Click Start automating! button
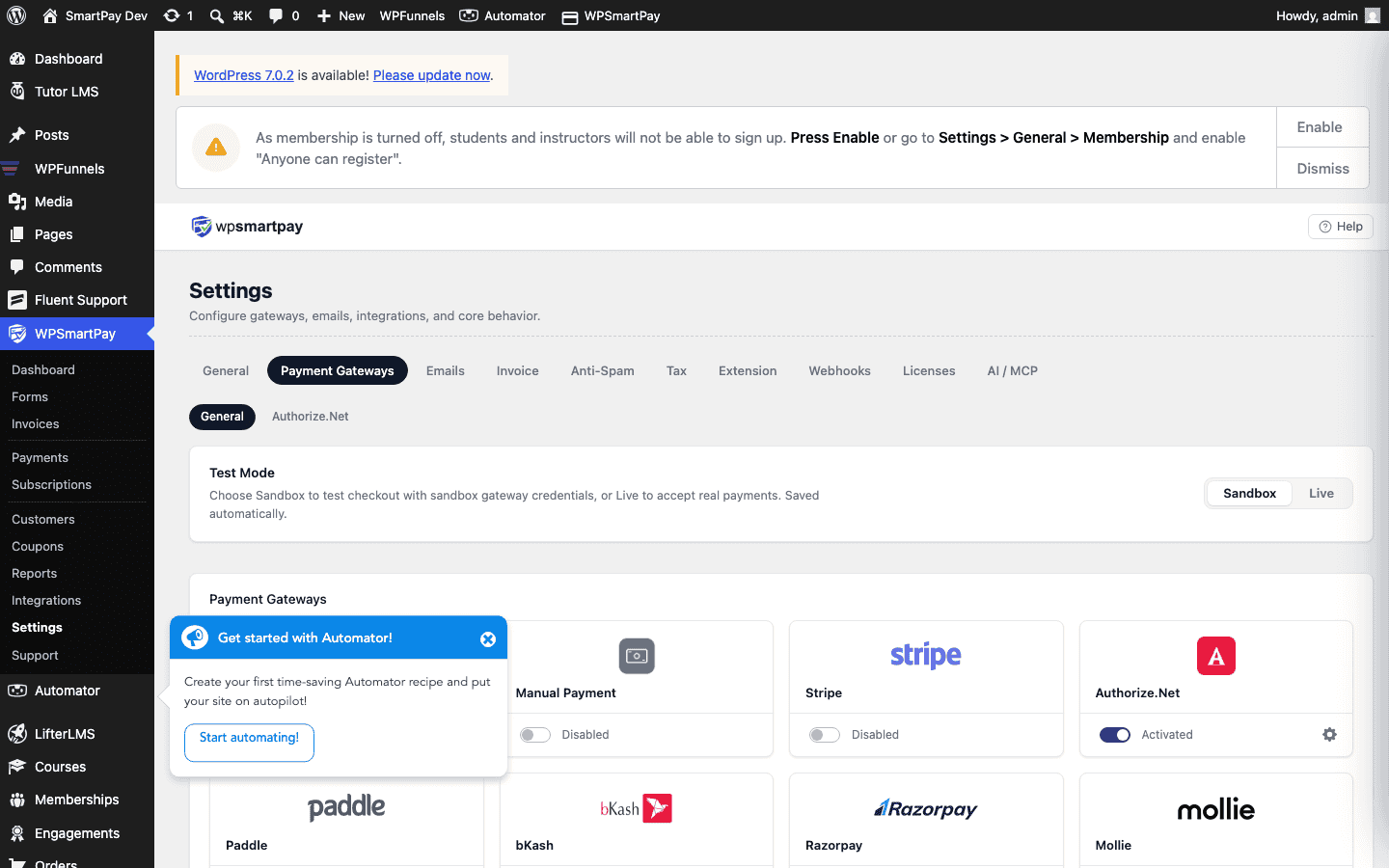 pos(249,743)
